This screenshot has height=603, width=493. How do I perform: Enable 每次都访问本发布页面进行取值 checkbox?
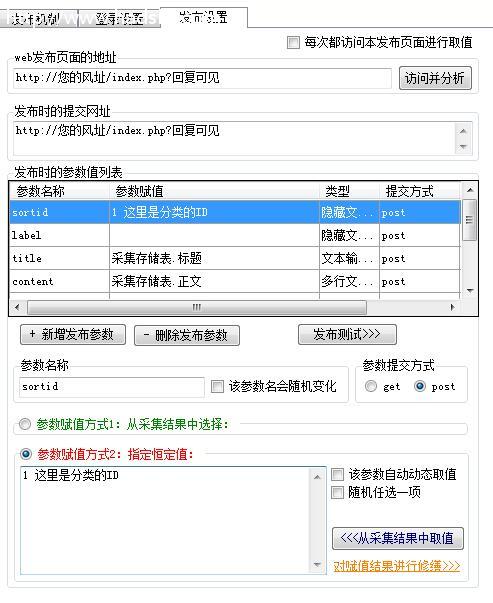point(293,42)
